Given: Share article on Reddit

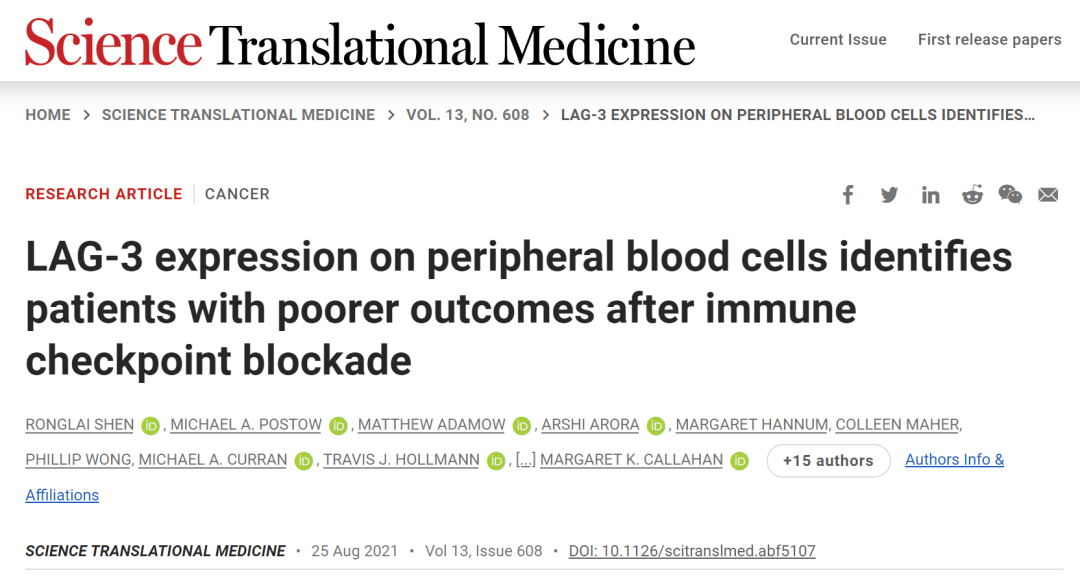Looking at the screenshot, I should pyautogui.click(x=972, y=194).
